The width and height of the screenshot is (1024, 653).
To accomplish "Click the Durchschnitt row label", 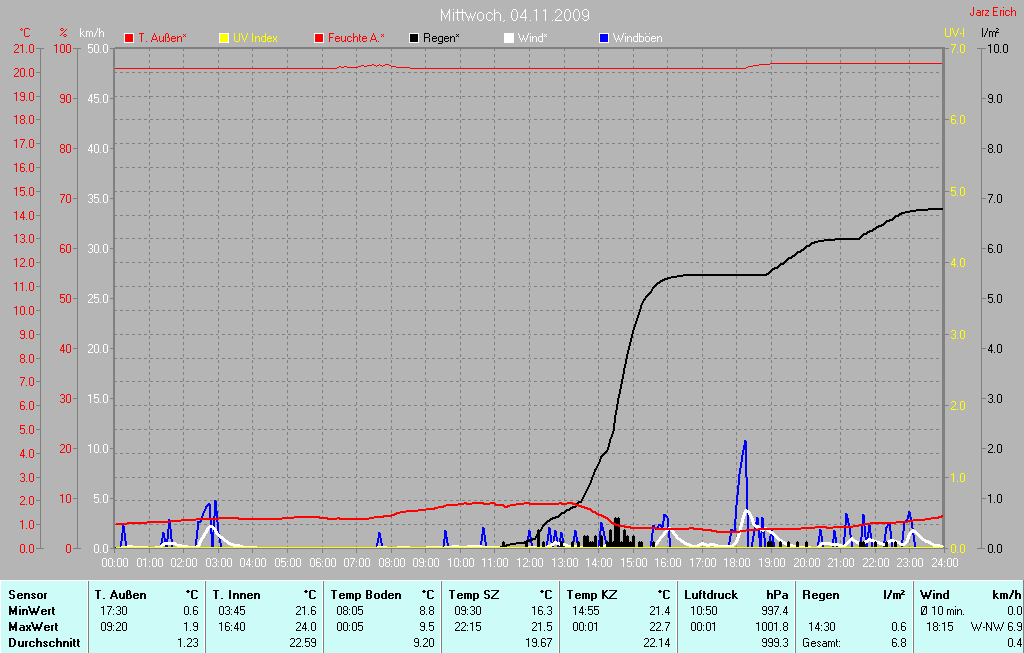I will pyautogui.click(x=43, y=643).
